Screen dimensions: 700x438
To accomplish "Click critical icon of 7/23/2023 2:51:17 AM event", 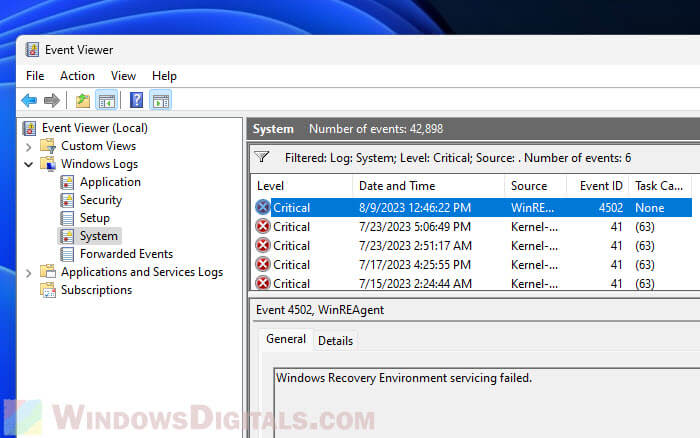I will (262, 246).
